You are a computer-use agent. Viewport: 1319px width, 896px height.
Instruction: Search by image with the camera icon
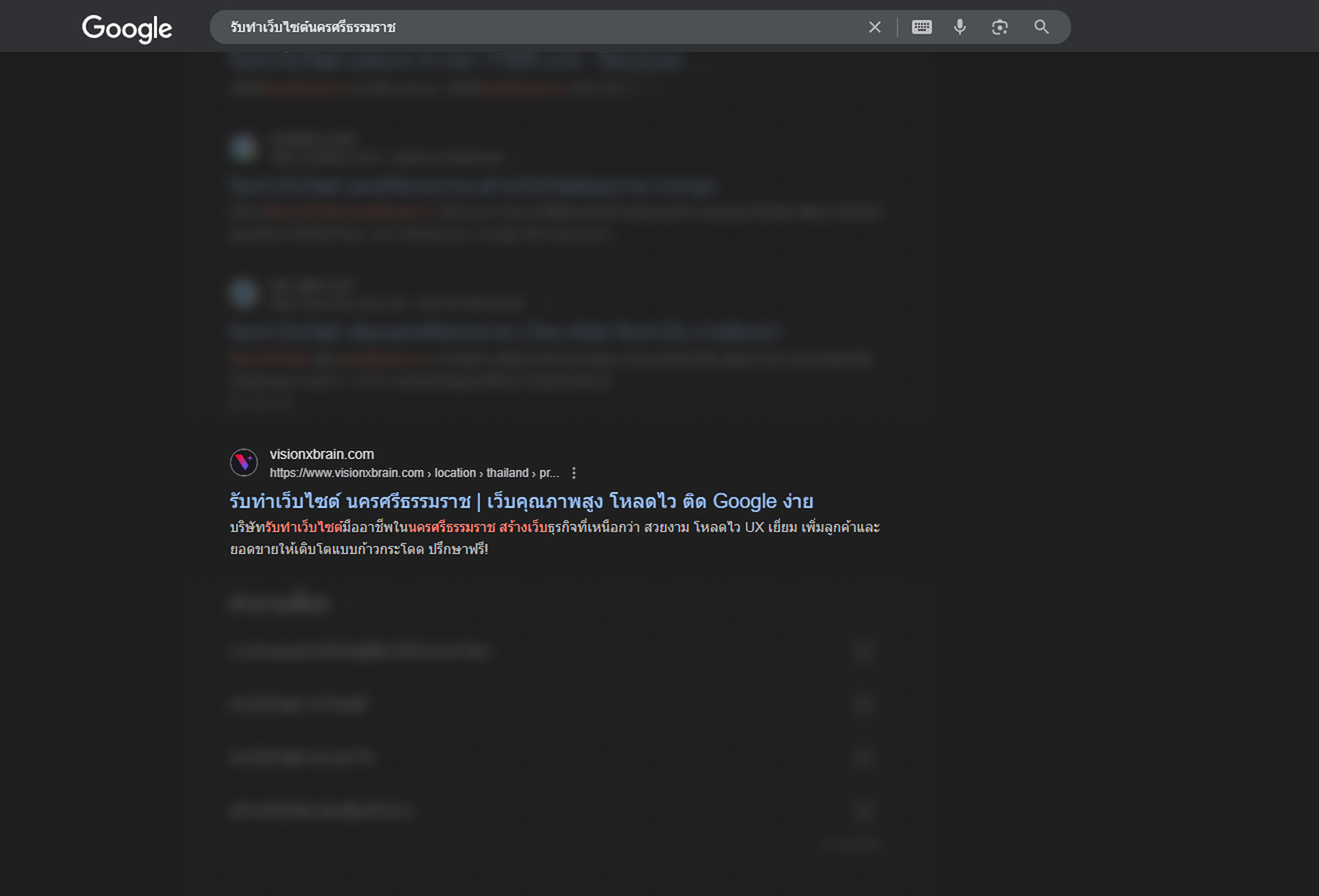click(999, 26)
